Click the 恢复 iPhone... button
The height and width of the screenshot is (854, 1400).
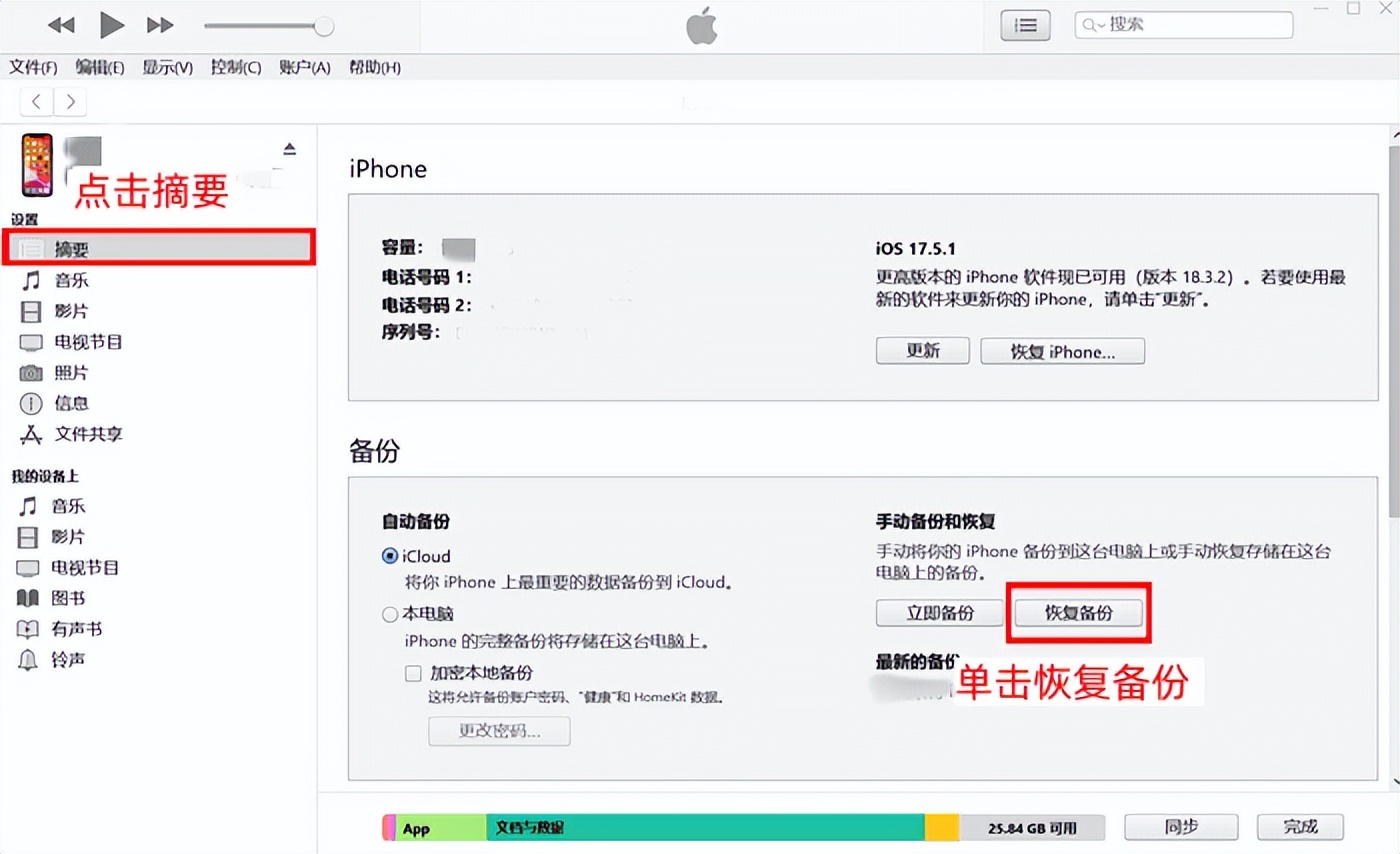click(x=1062, y=352)
